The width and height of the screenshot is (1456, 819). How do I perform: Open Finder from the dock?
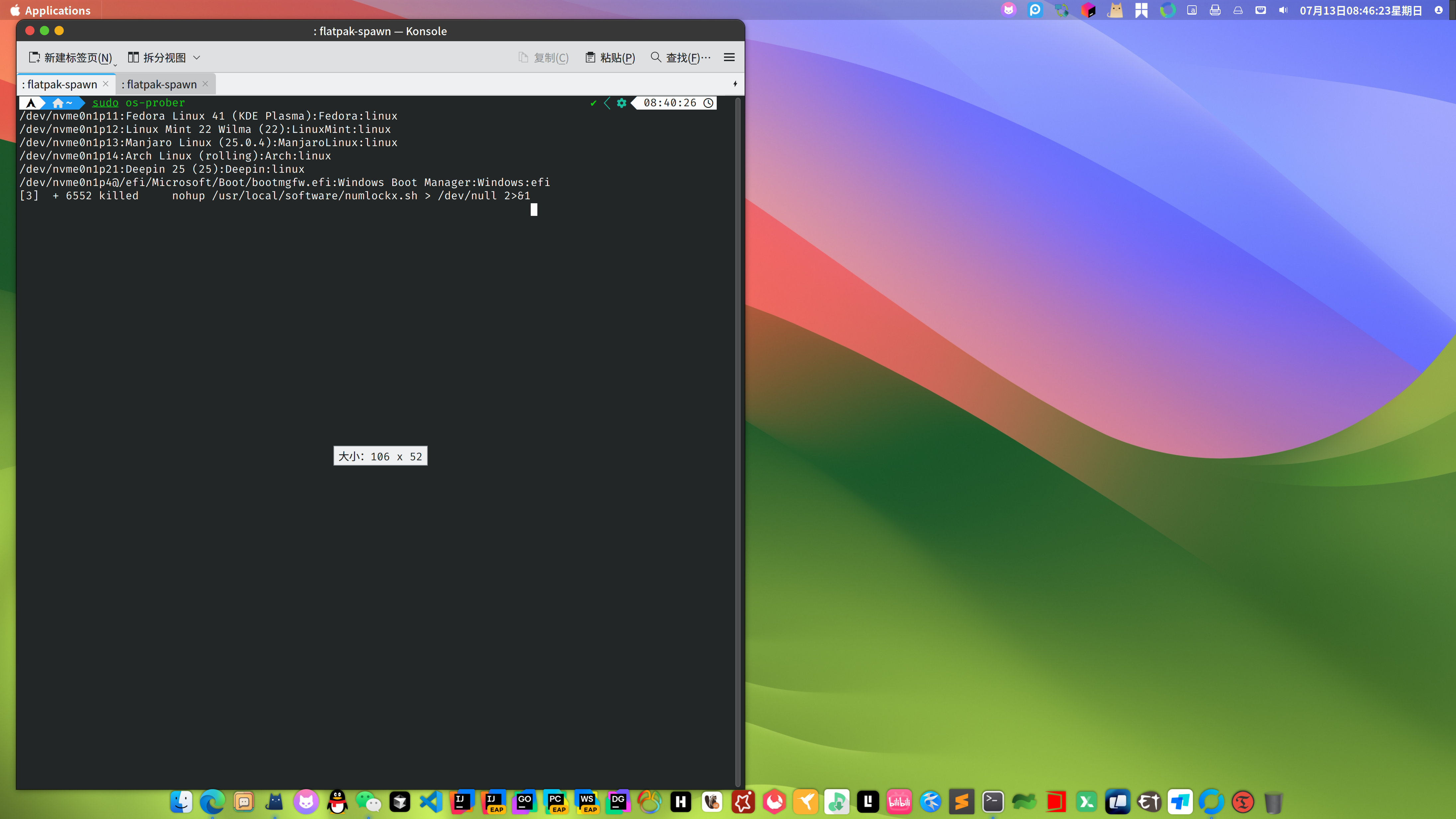coord(181,801)
